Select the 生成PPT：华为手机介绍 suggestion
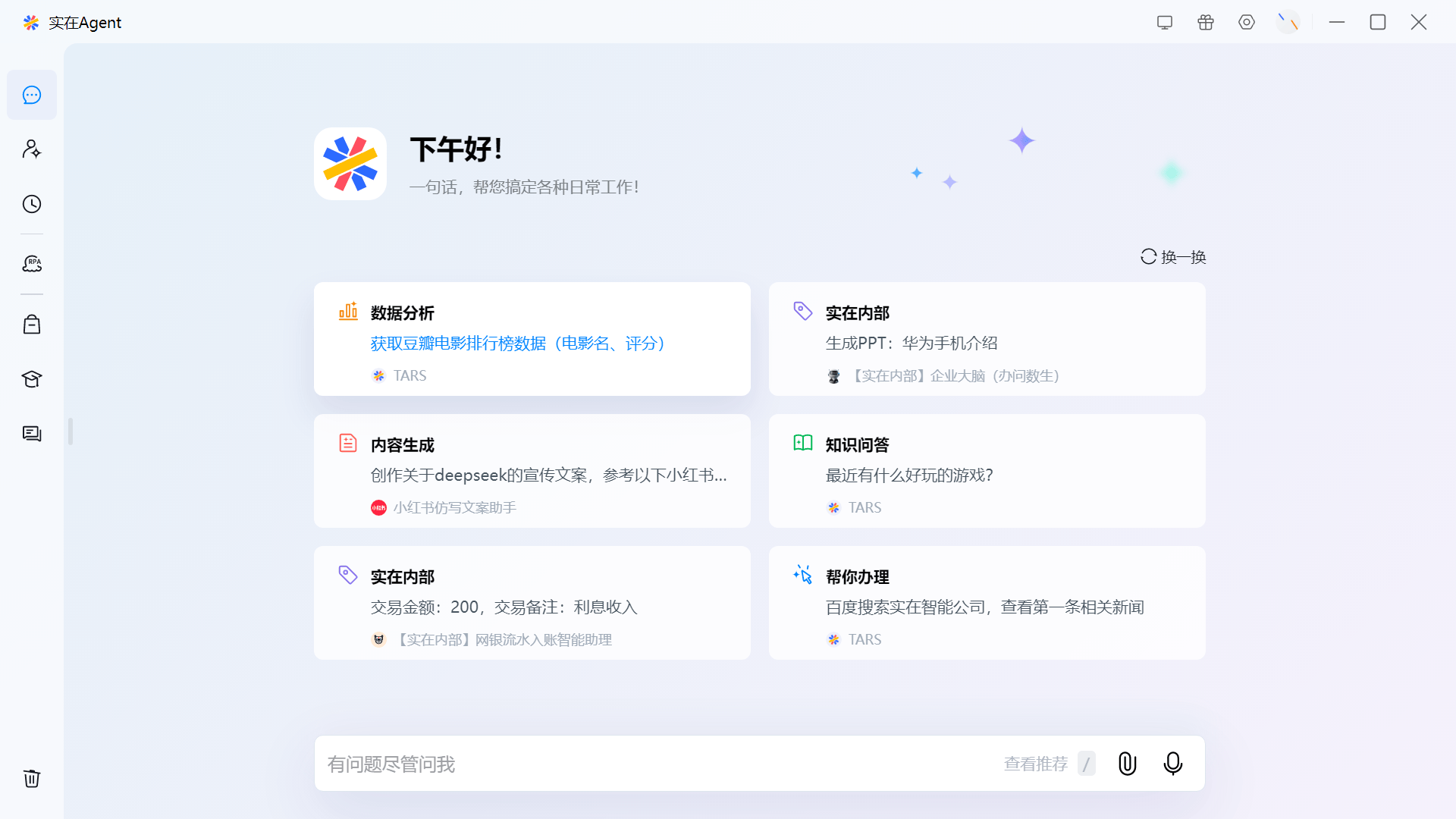The width and height of the screenshot is (1456, 819). [912, 344]
